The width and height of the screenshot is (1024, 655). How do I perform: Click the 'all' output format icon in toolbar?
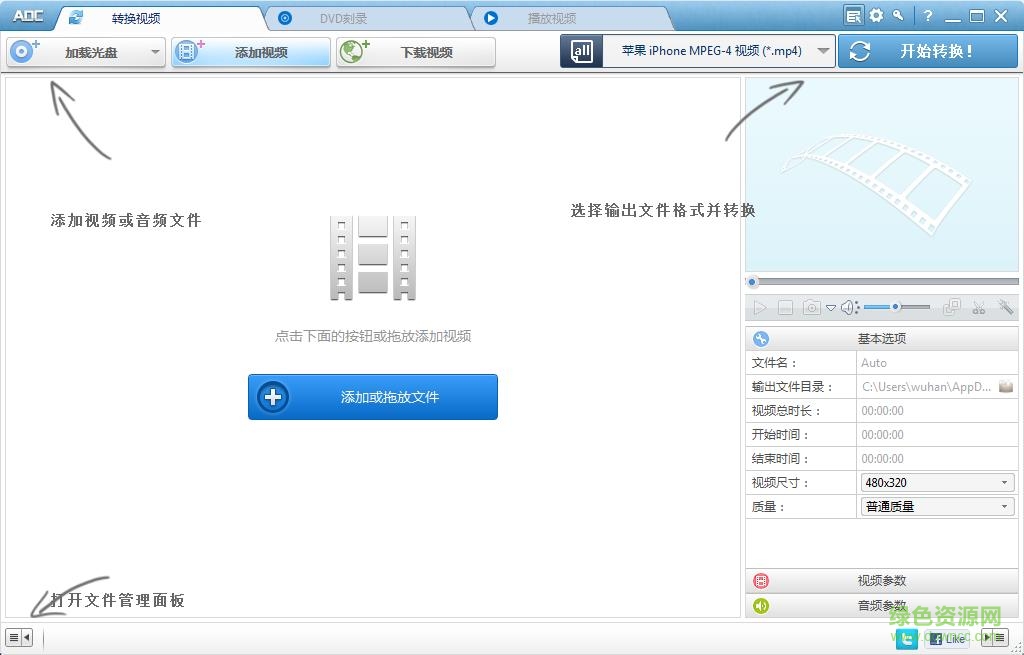click(581, 50)
